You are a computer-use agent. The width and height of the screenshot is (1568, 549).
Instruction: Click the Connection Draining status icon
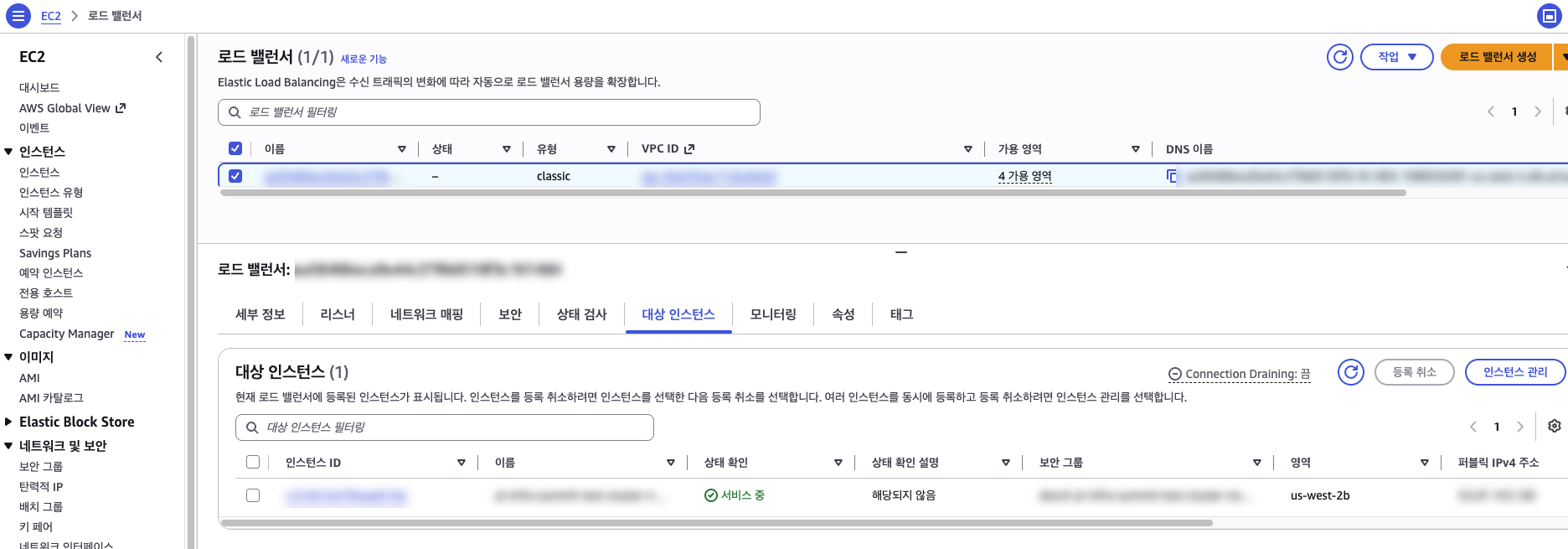1175,375
